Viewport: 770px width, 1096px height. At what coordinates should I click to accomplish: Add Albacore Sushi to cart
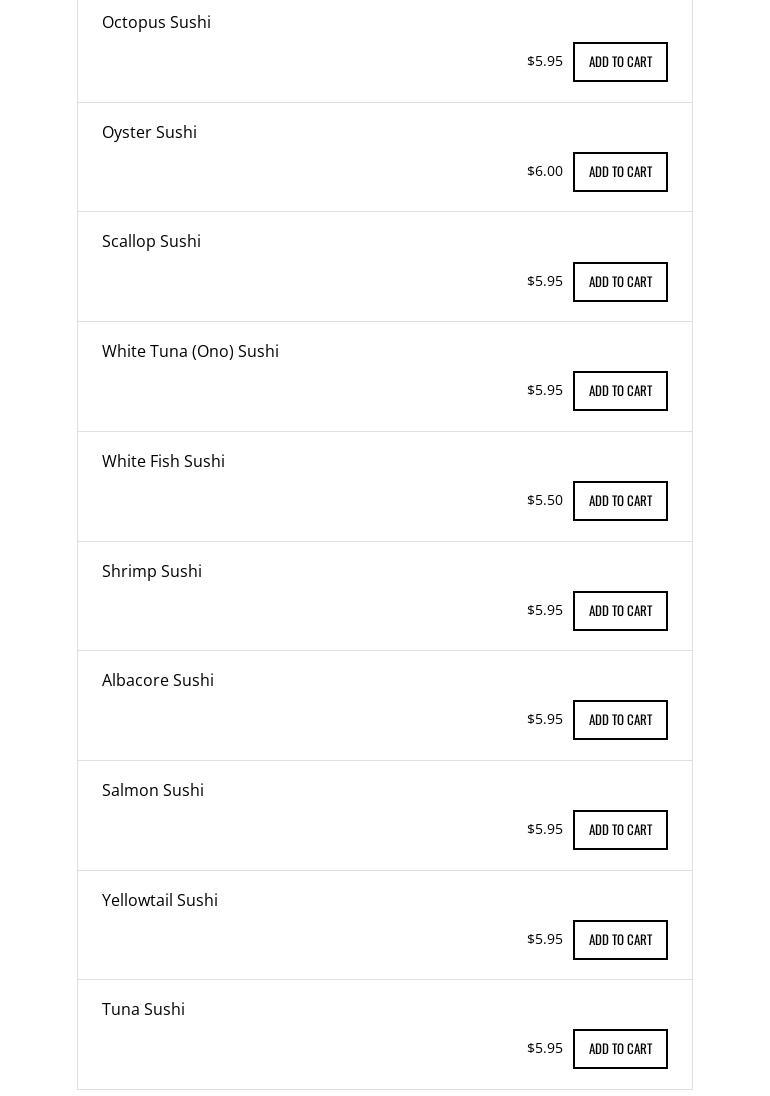point(620,720)
